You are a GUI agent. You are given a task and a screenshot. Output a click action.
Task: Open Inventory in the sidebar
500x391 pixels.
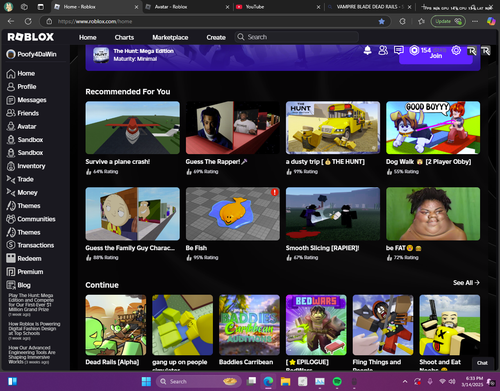(26, 166)
